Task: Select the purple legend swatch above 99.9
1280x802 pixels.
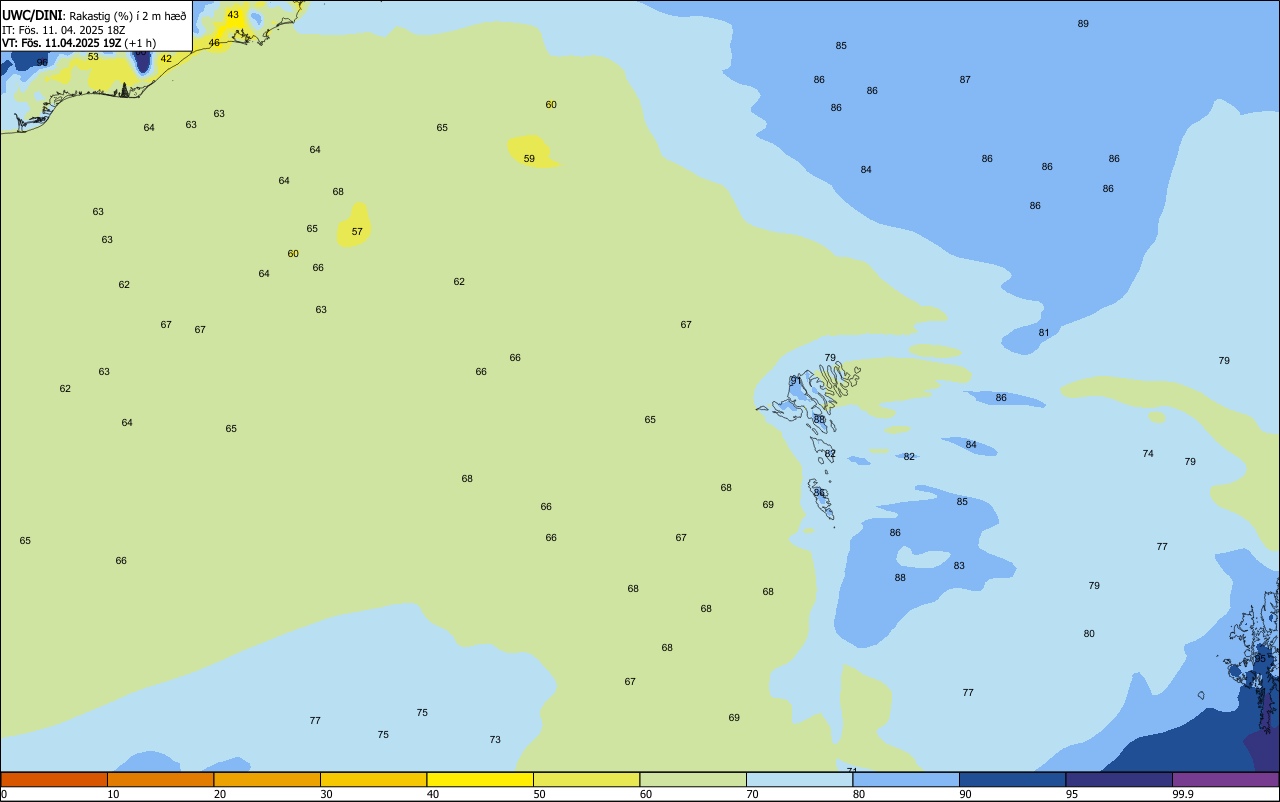Action: [x=1225, y=779]
